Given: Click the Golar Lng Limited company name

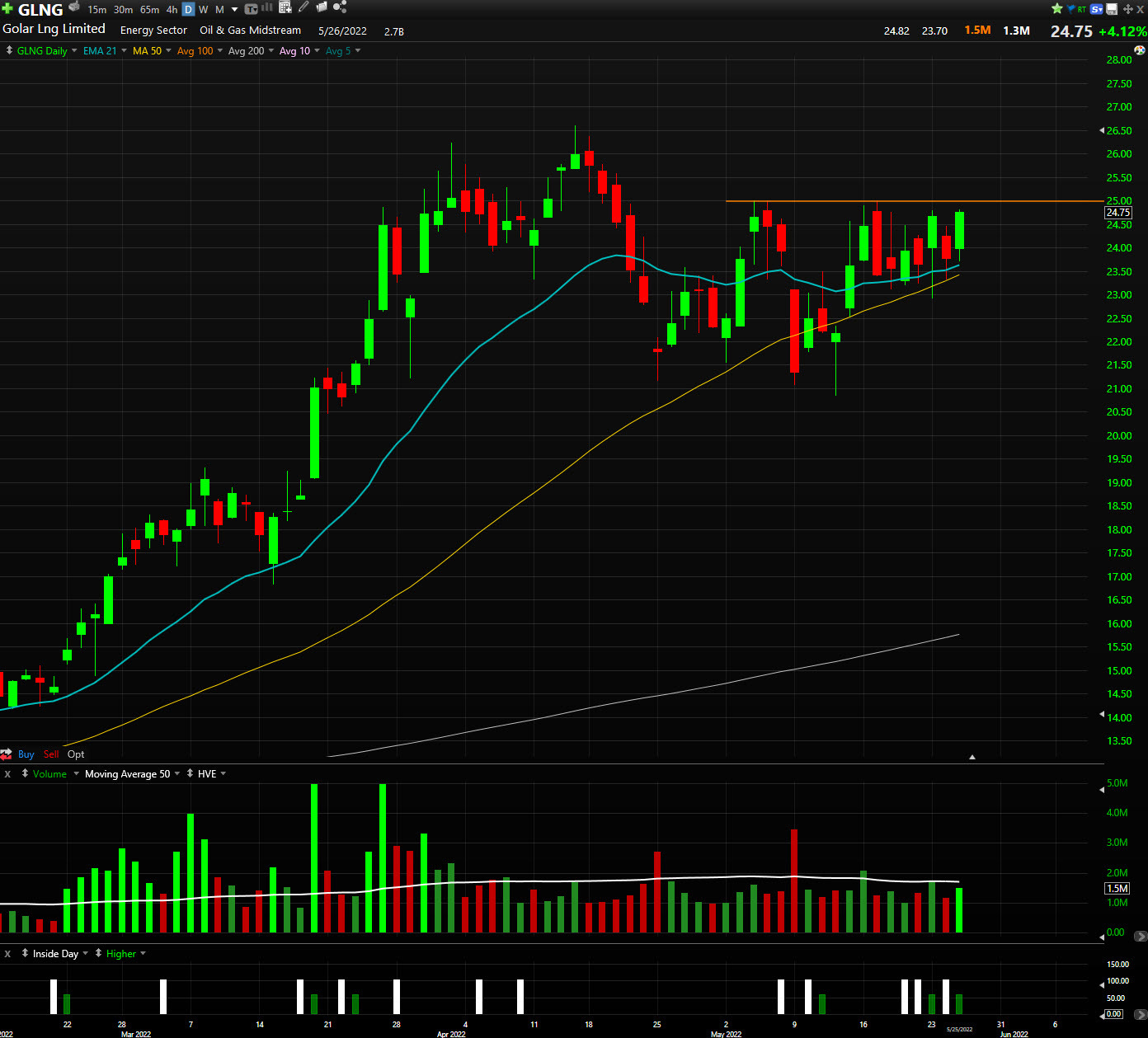Looking at the screenshot, I should [54, 29].
